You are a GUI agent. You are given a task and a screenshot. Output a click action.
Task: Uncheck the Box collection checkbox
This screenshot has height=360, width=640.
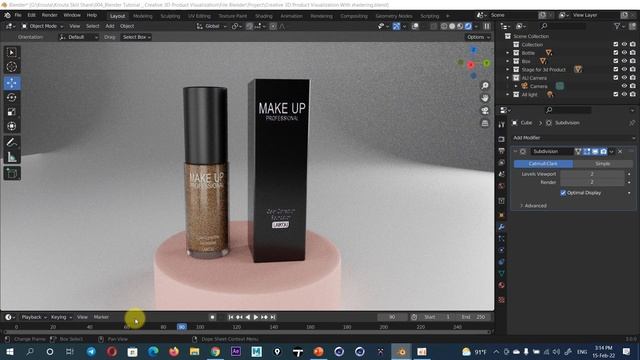(x=616, y=61)
